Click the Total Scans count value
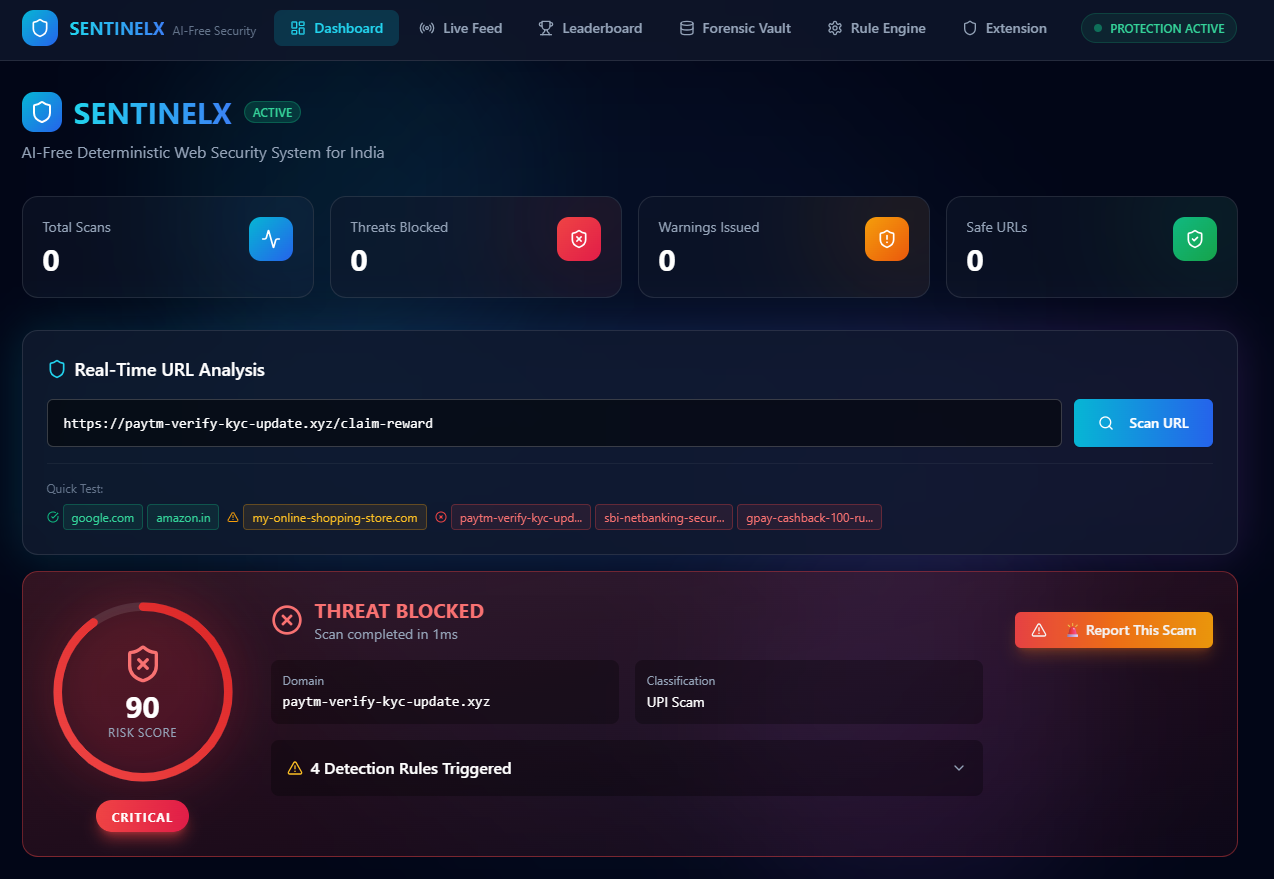This screenshot has height=879, width=1274. pos(51,261)
